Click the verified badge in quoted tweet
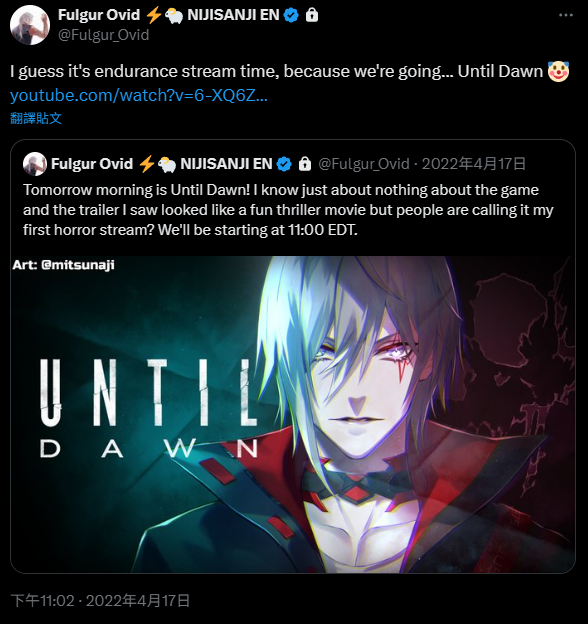 click(284, 164)
